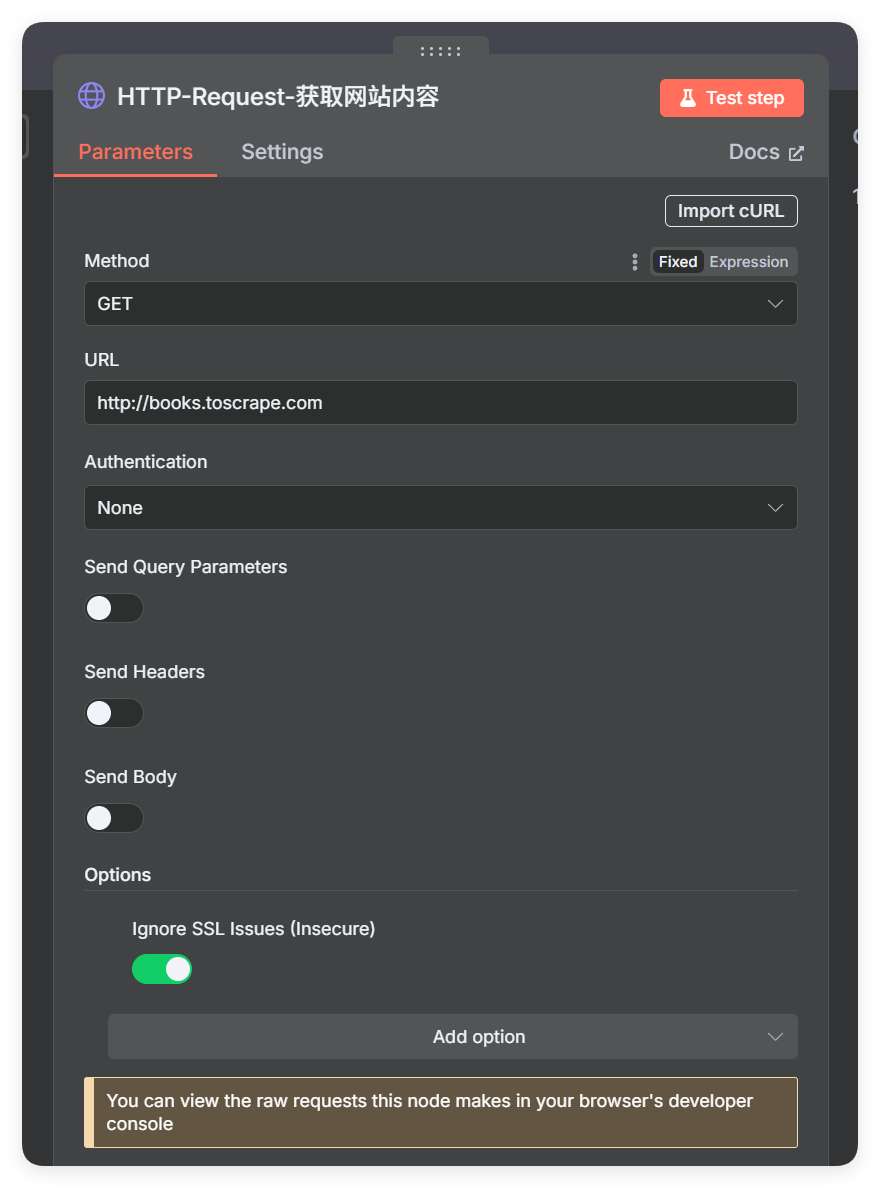The width and height of the screenshot is (880, 1188).
Task: Enable the Send Body toggle
Action: point(114,818)
